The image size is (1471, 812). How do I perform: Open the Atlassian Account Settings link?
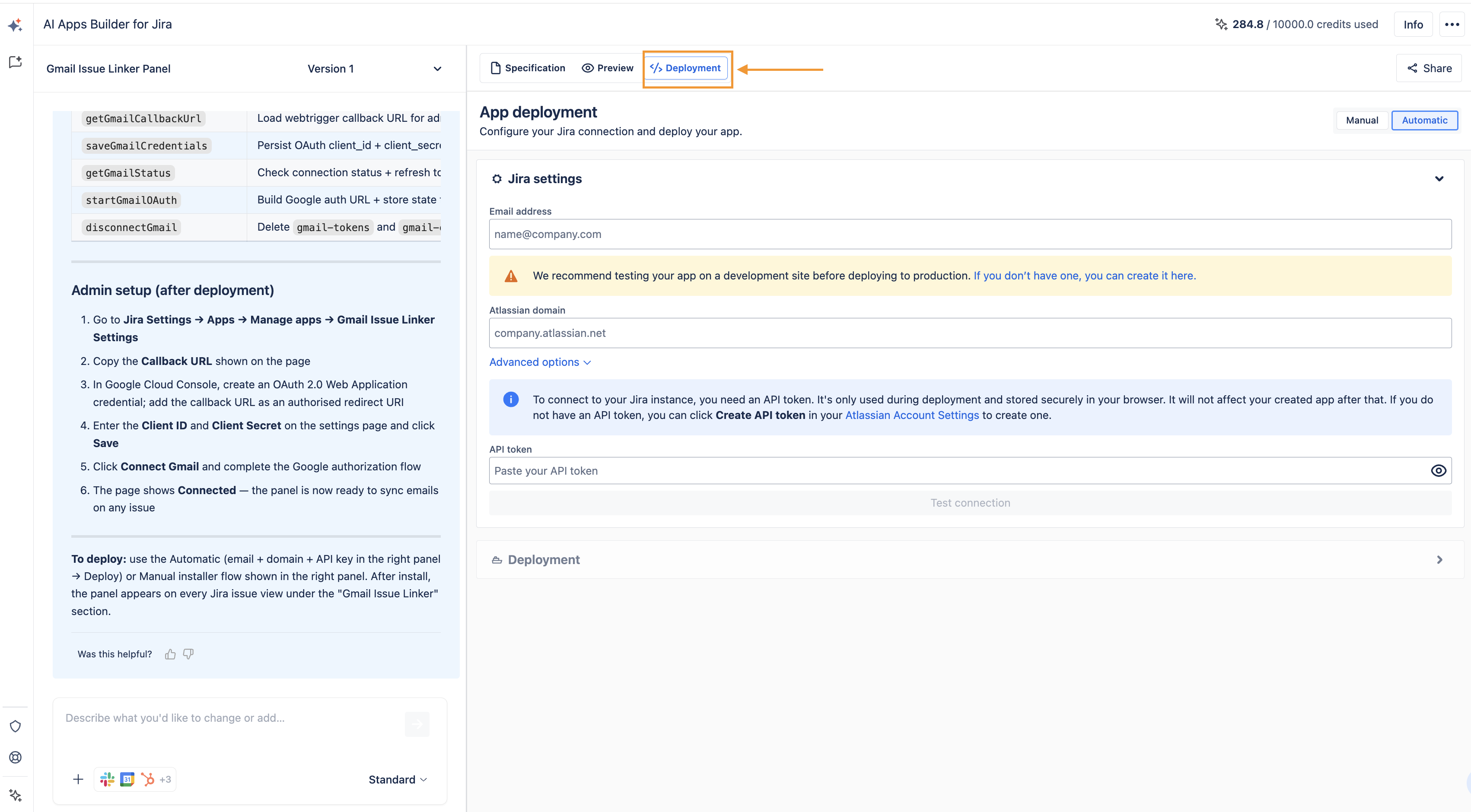(x=912, y=415)
